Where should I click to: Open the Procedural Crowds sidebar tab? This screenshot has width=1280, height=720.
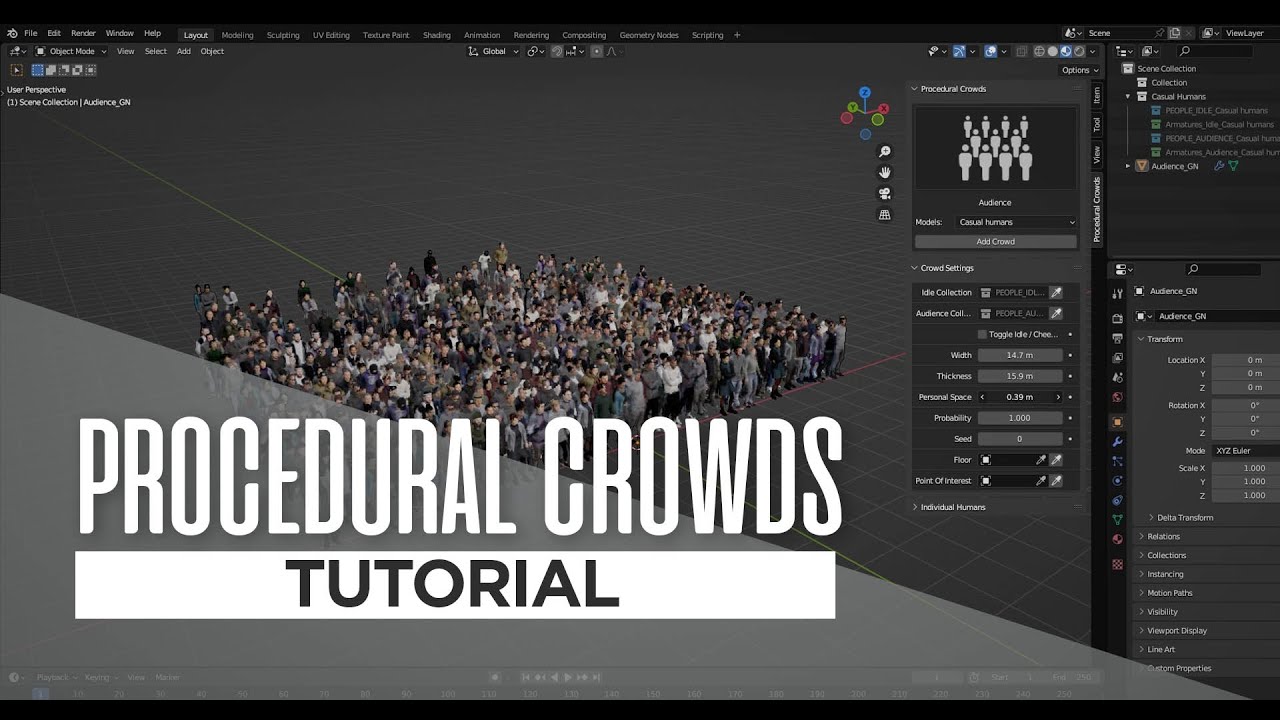point(1097,209)
